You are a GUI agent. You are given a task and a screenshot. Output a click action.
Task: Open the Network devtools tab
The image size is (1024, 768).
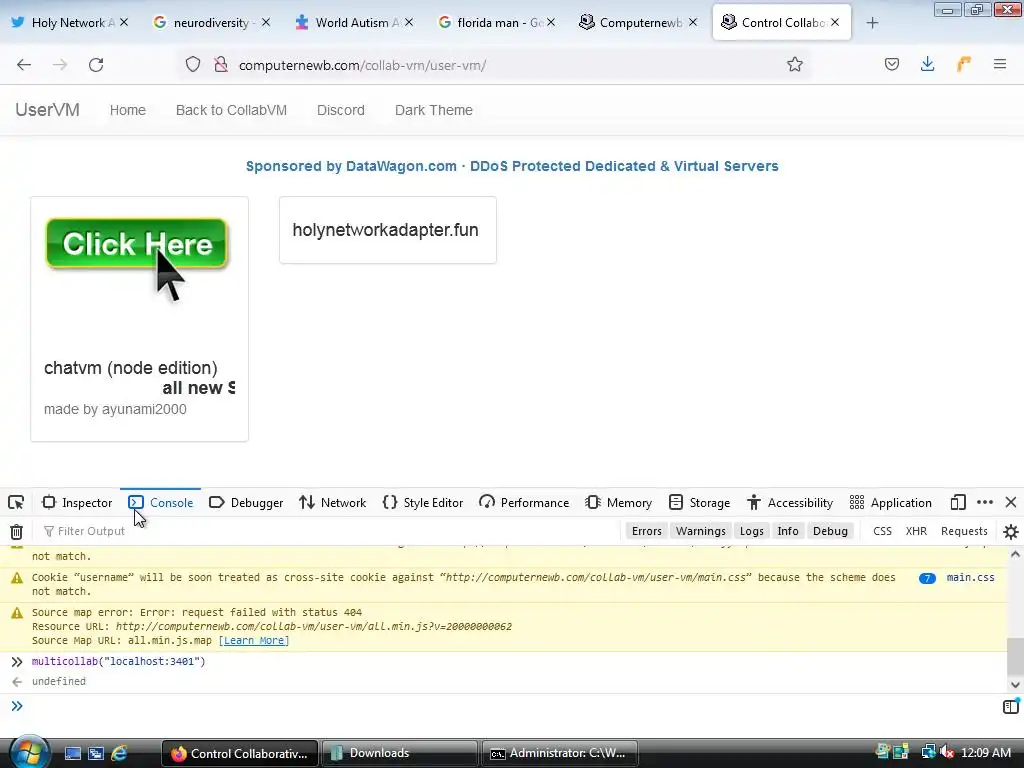coord(332,502)
